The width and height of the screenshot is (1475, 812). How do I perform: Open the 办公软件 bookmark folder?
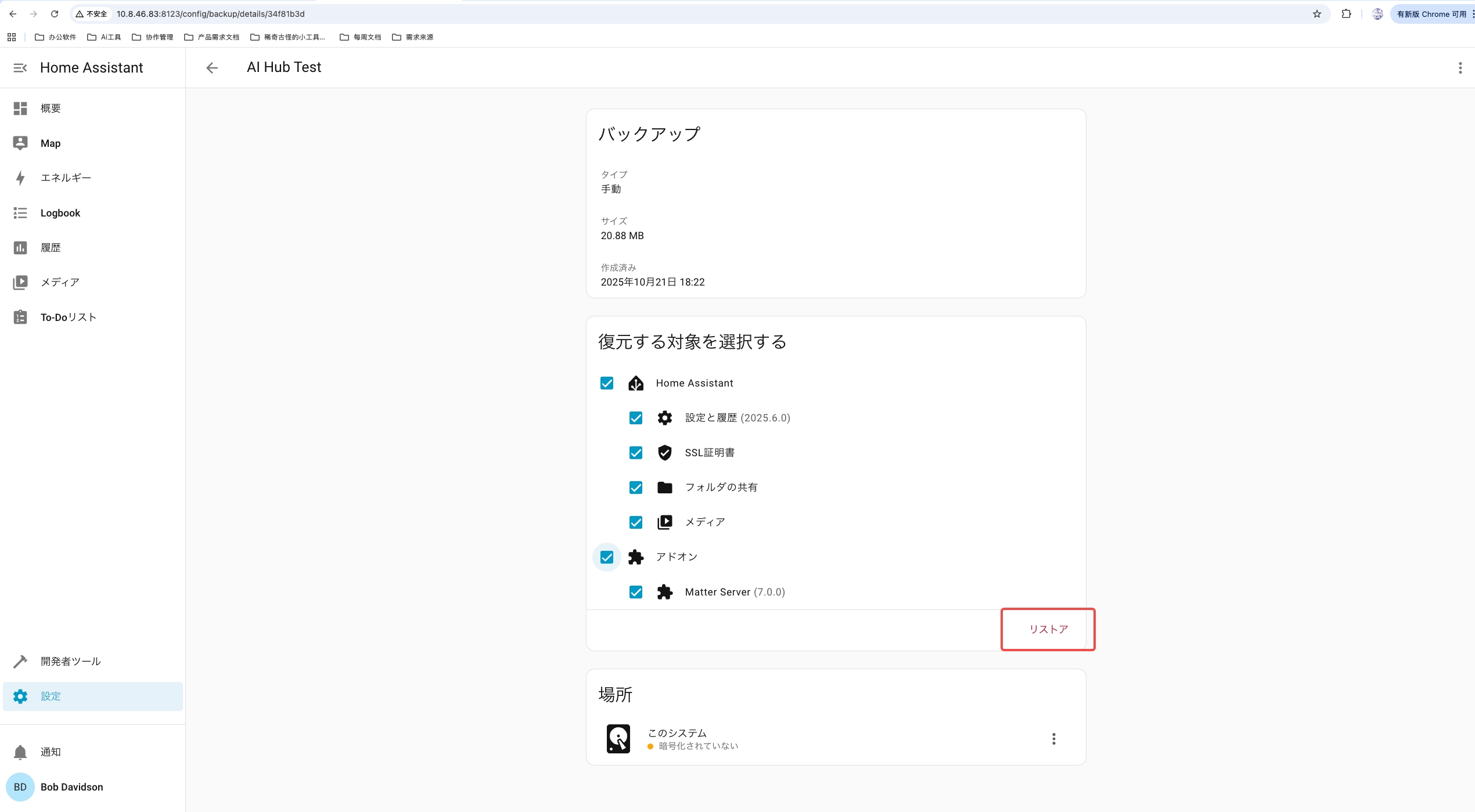tap(55, 37)
